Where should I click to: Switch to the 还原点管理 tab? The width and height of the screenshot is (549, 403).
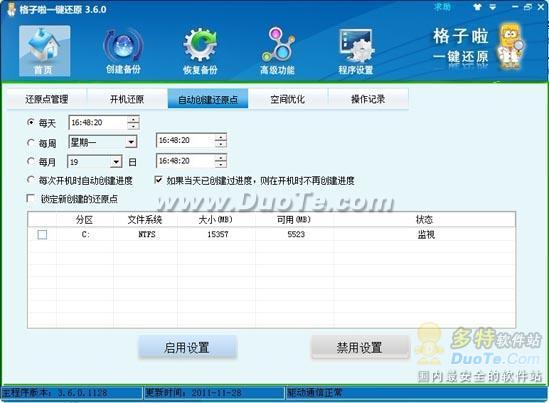pos(47,99)
